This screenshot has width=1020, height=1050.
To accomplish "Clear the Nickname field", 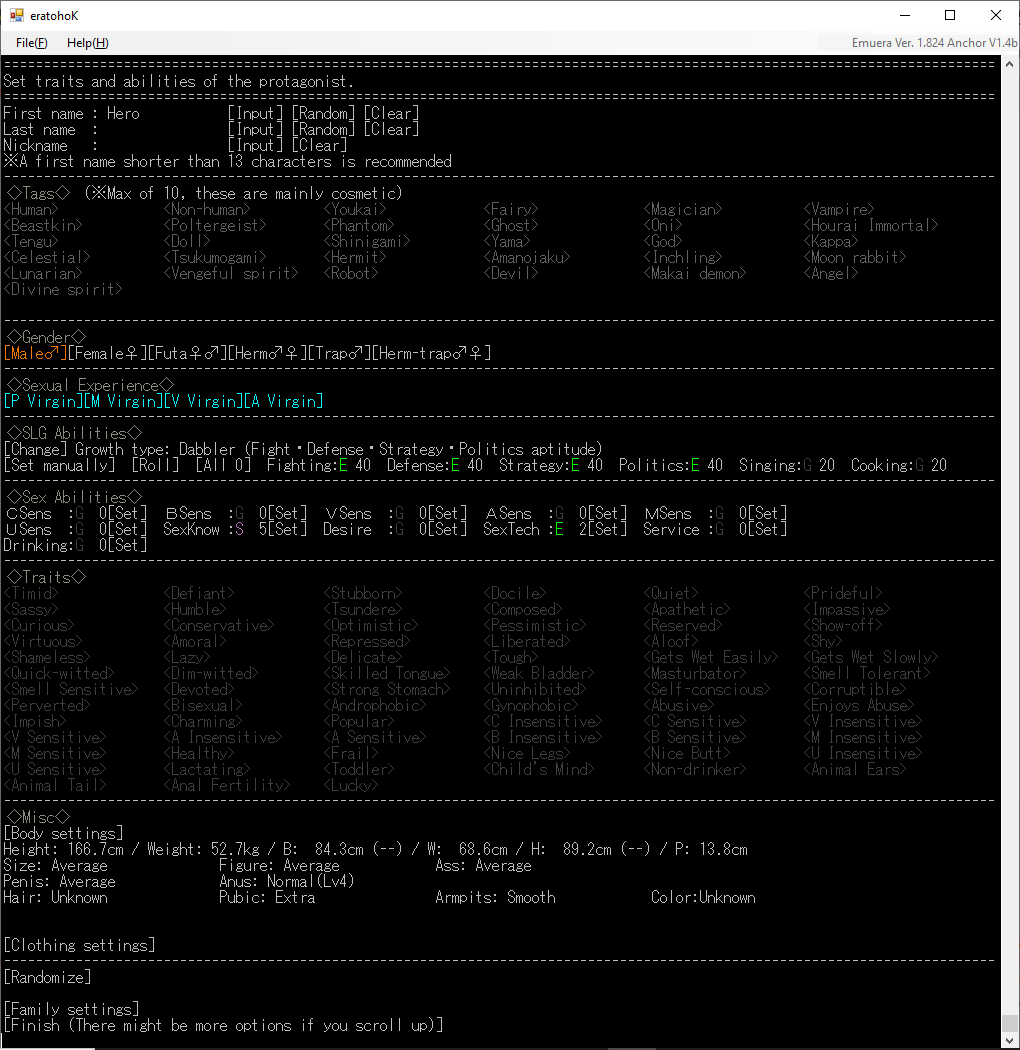I will 319,146.
